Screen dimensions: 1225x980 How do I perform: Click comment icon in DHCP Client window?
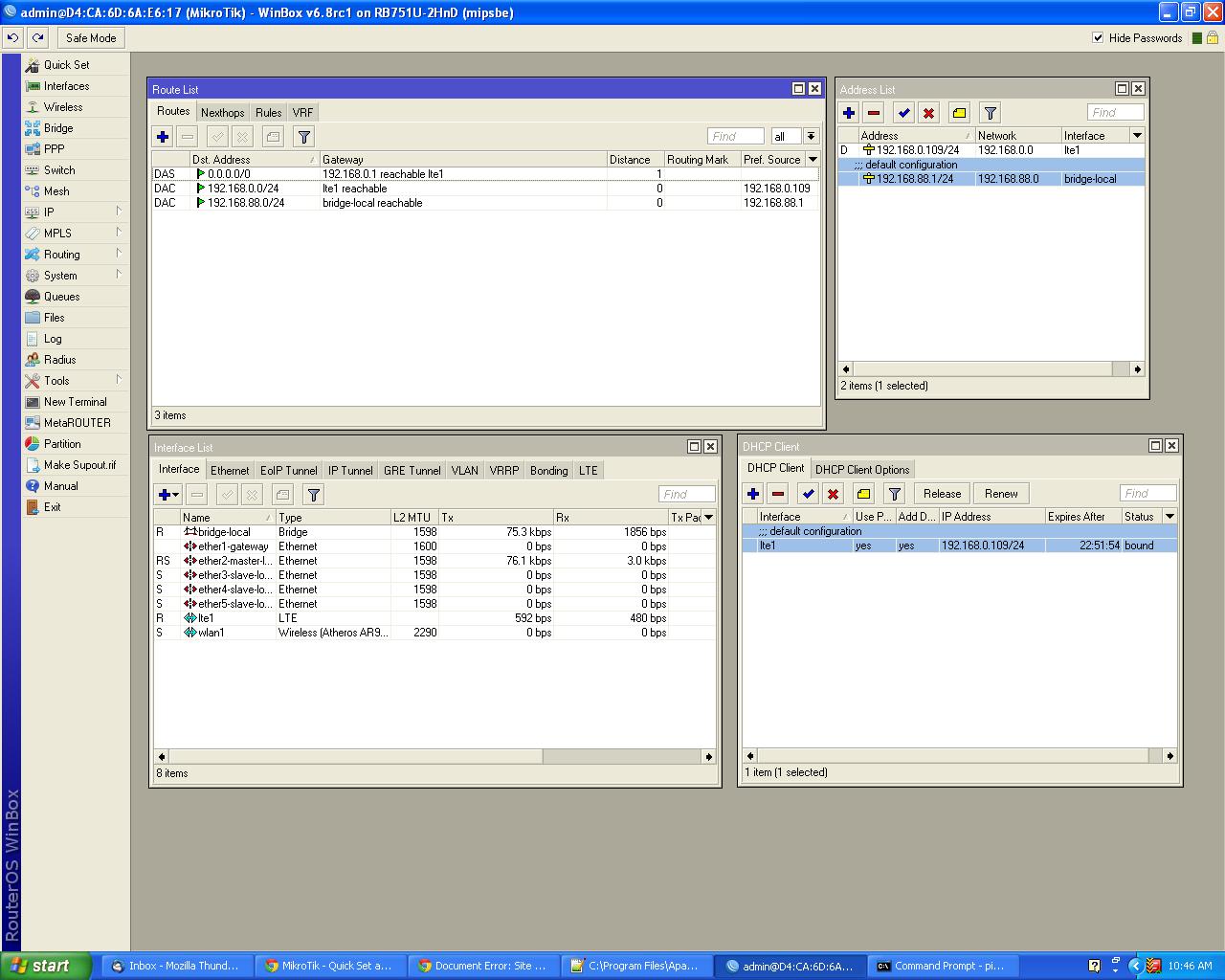coord(864,494)
